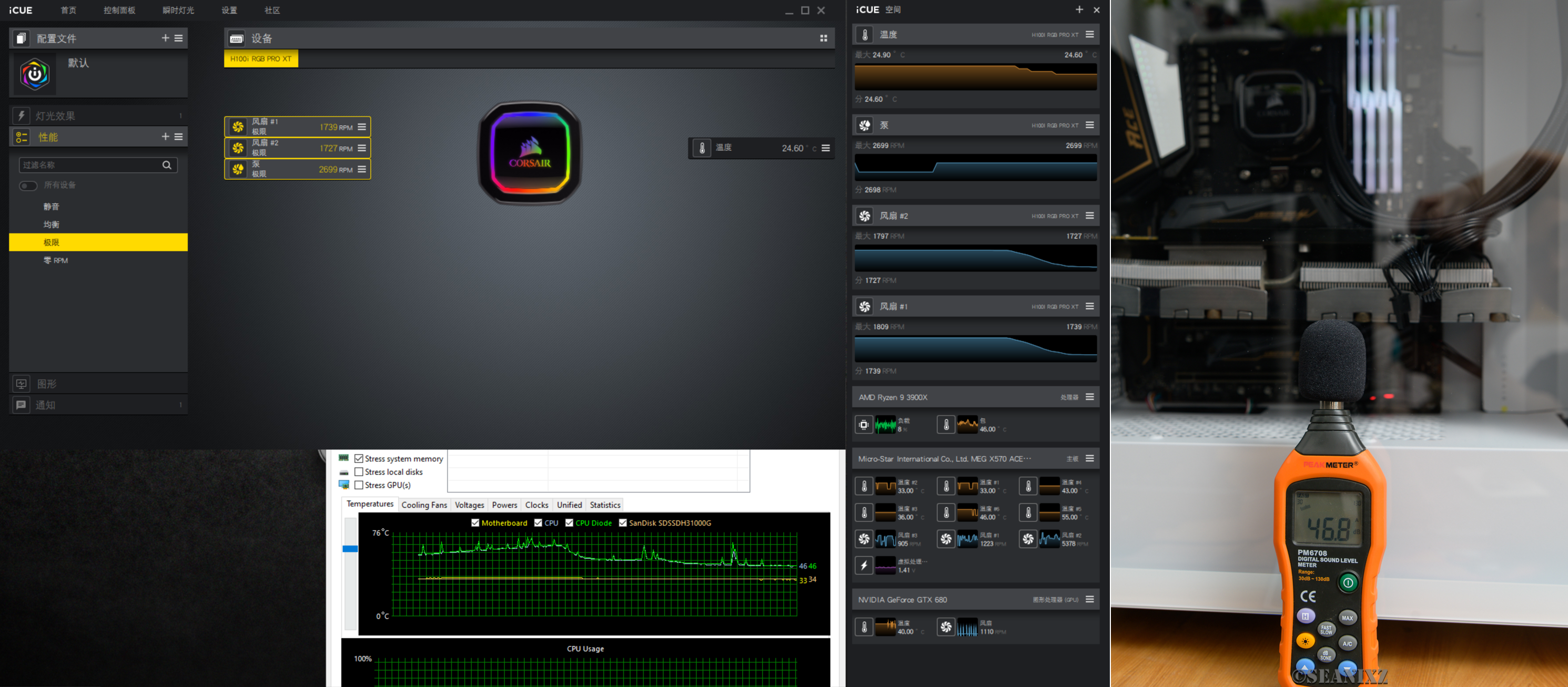
Task: Click the search magnifier in filter box
Action: click(167, 165)
